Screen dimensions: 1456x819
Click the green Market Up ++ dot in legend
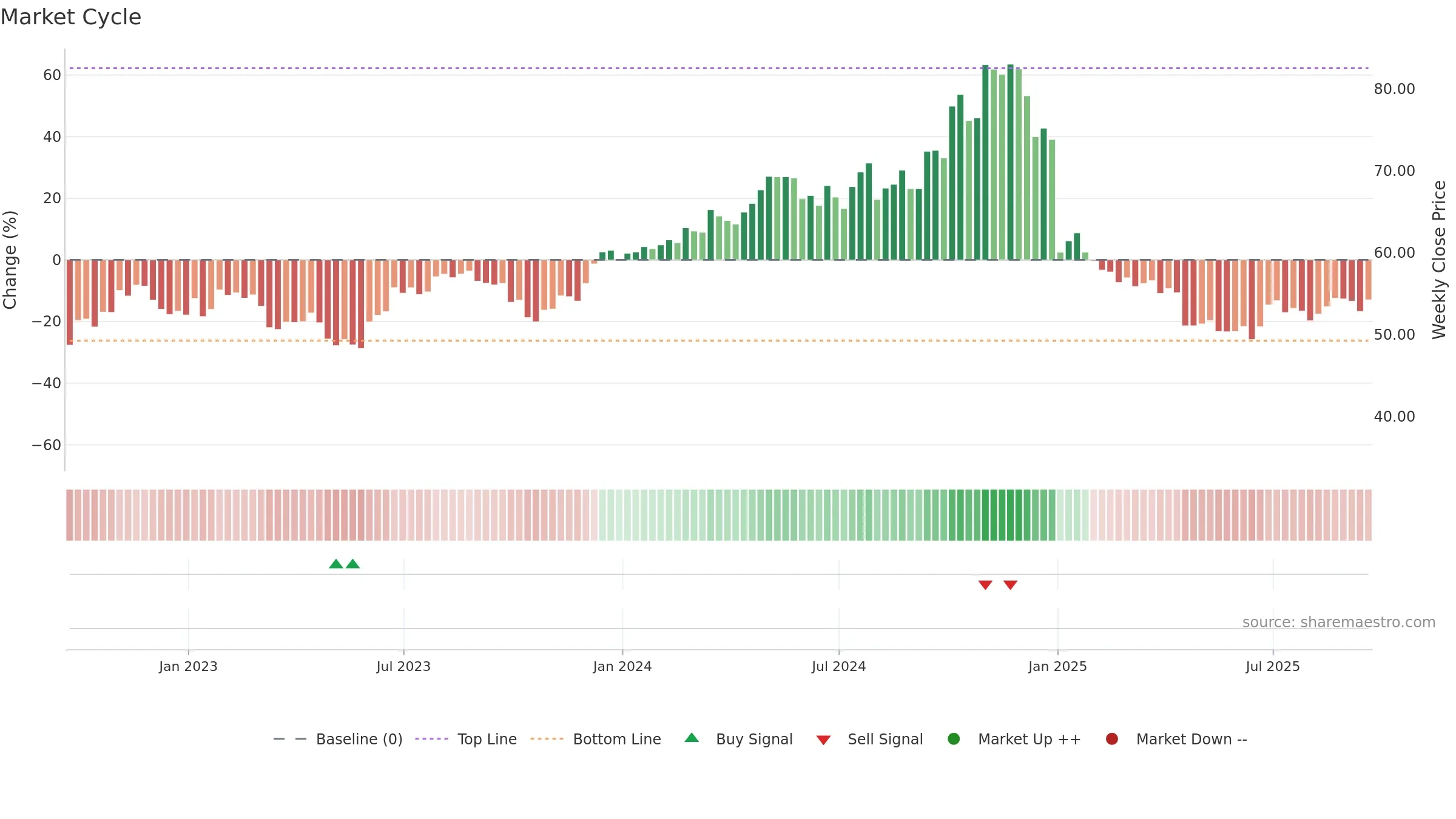click(954, 739)
